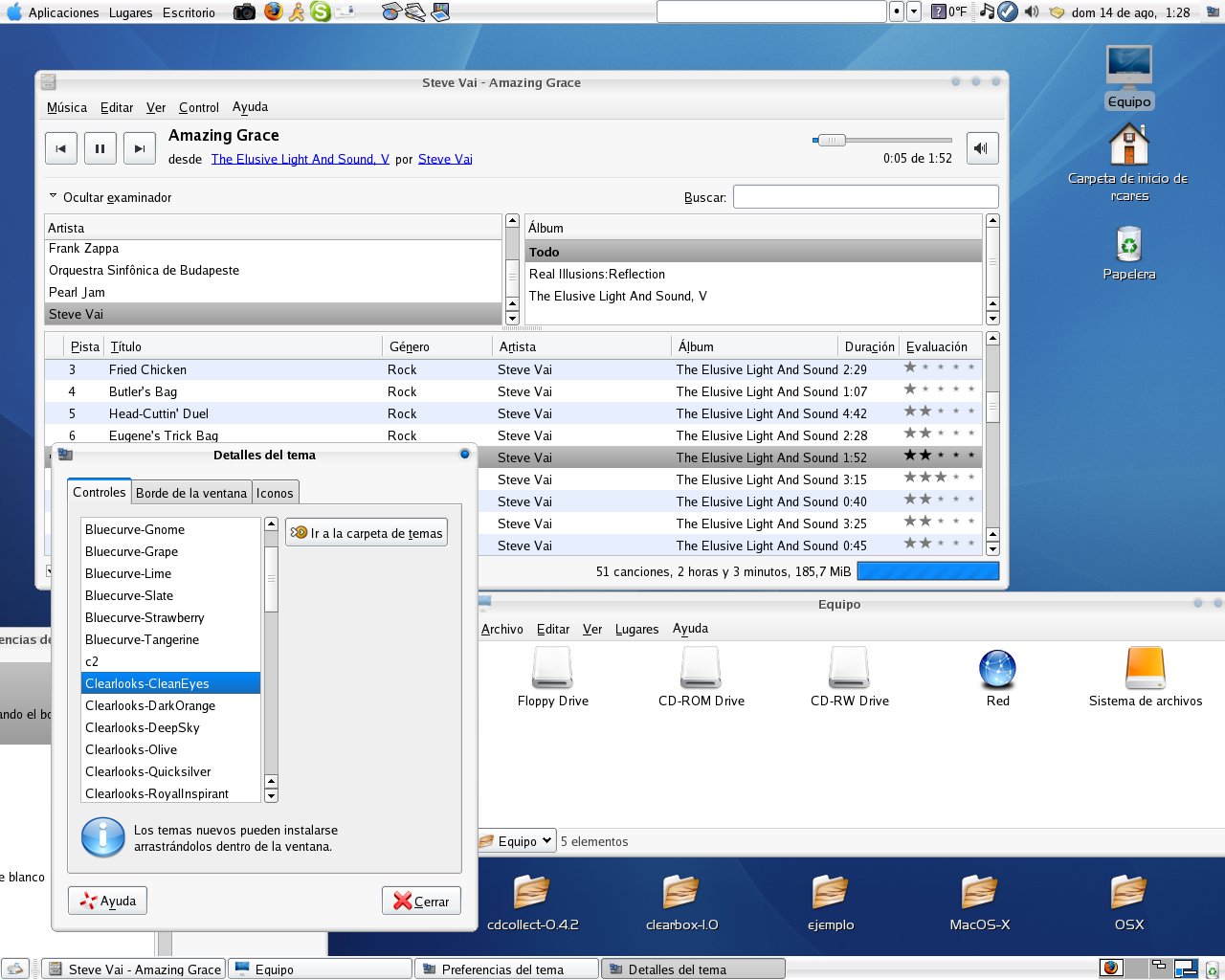
Task: Launch Firefox from the top panel
Action: [x=274, y=11]
